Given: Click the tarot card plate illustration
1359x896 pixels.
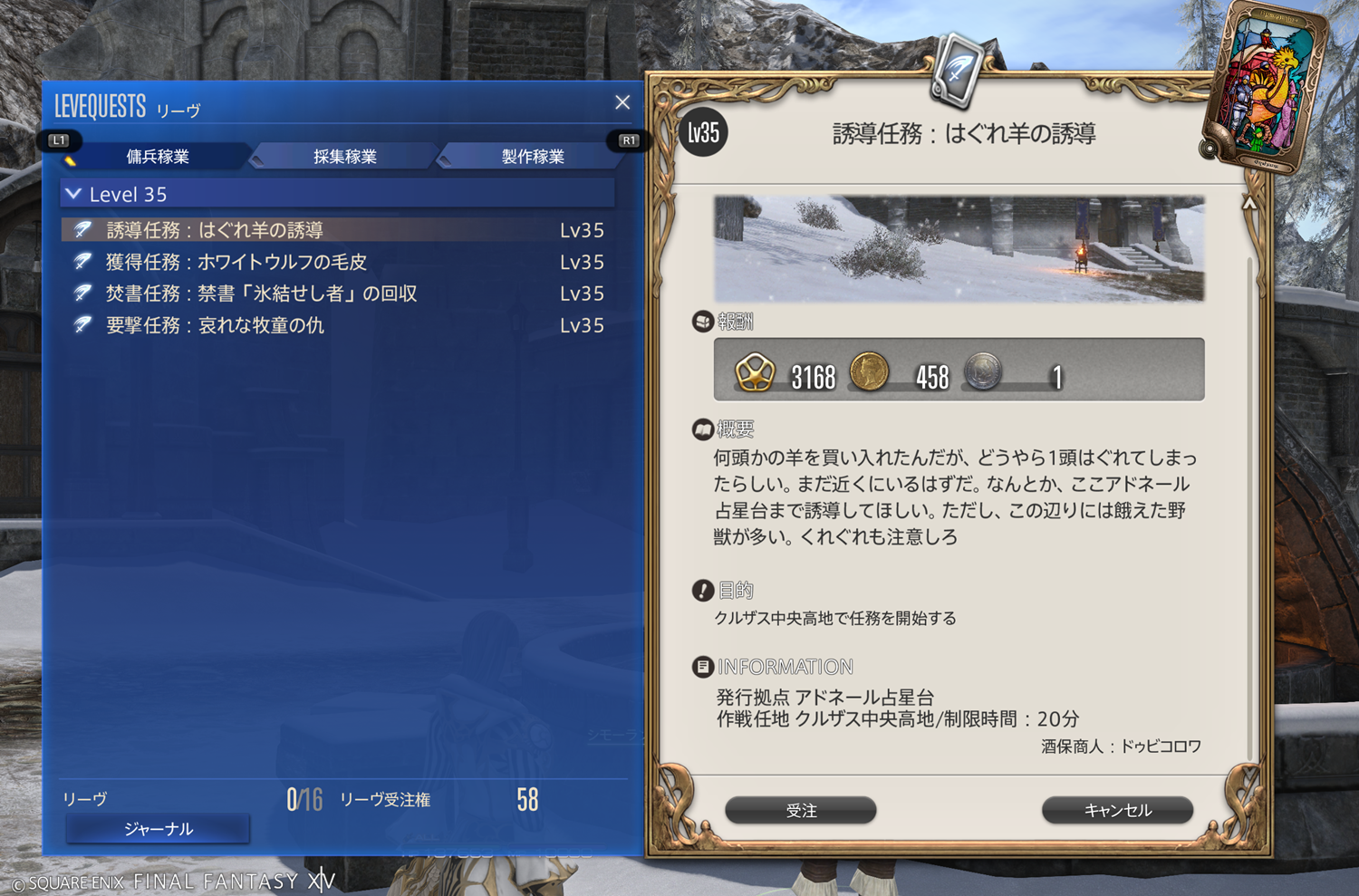Looking at the screenshot, I should pos(1263,86).
